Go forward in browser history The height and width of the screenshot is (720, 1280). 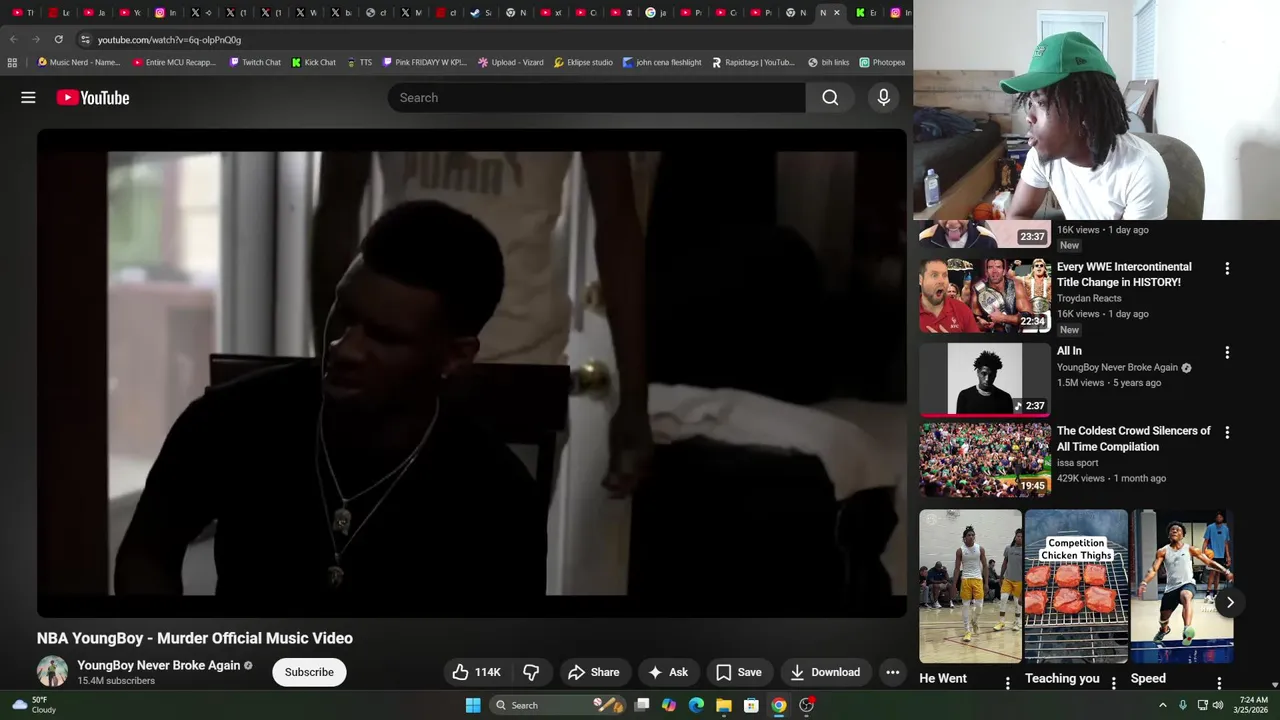coord(36,39)
